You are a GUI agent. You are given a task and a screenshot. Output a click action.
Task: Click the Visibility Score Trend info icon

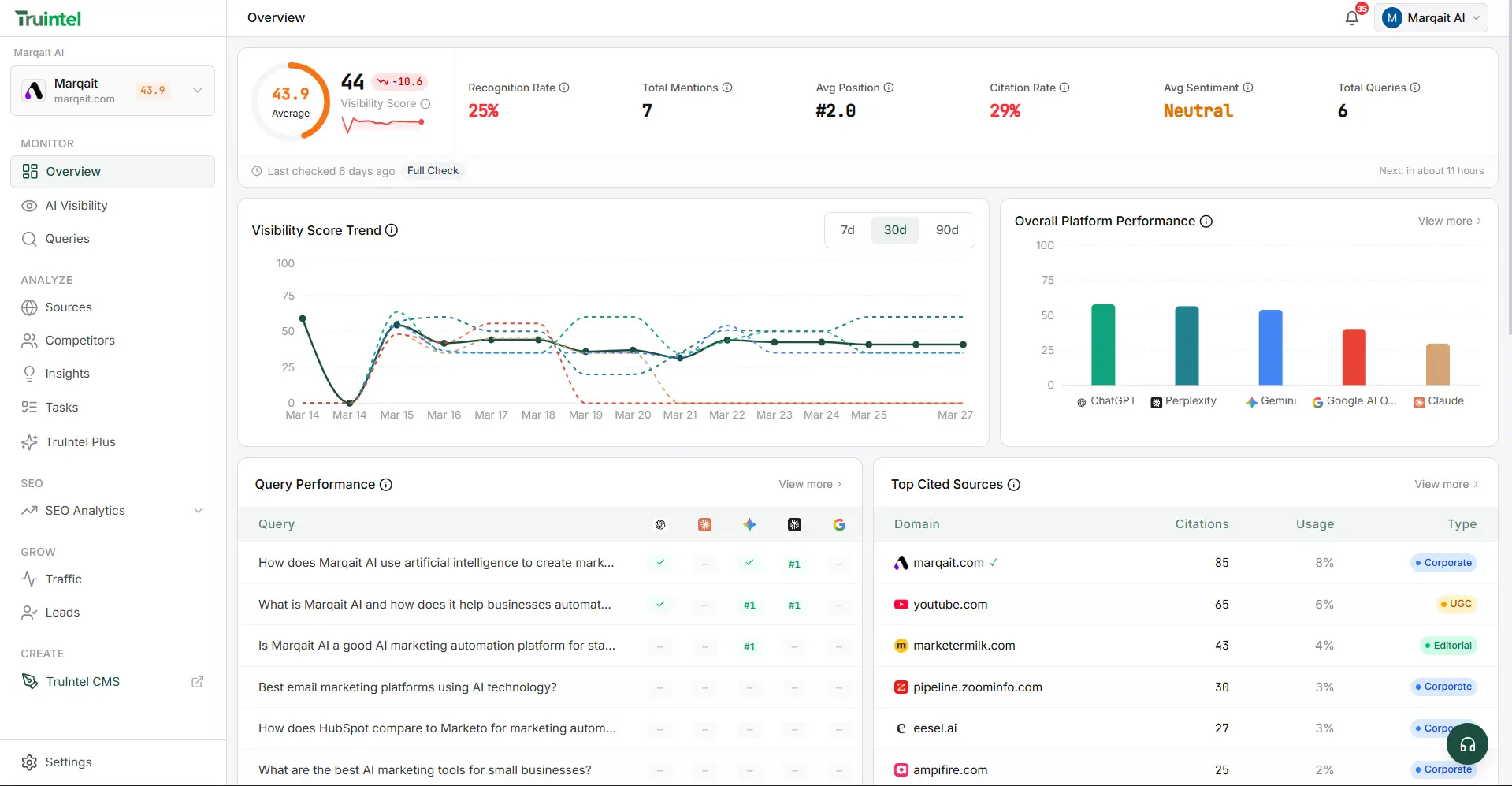click(x=392, y=230)
